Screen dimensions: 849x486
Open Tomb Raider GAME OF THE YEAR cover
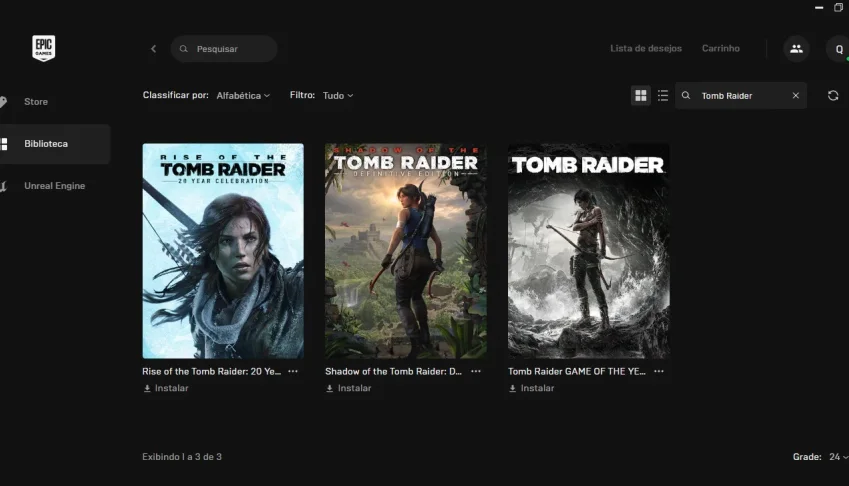(x=589, y=251)
